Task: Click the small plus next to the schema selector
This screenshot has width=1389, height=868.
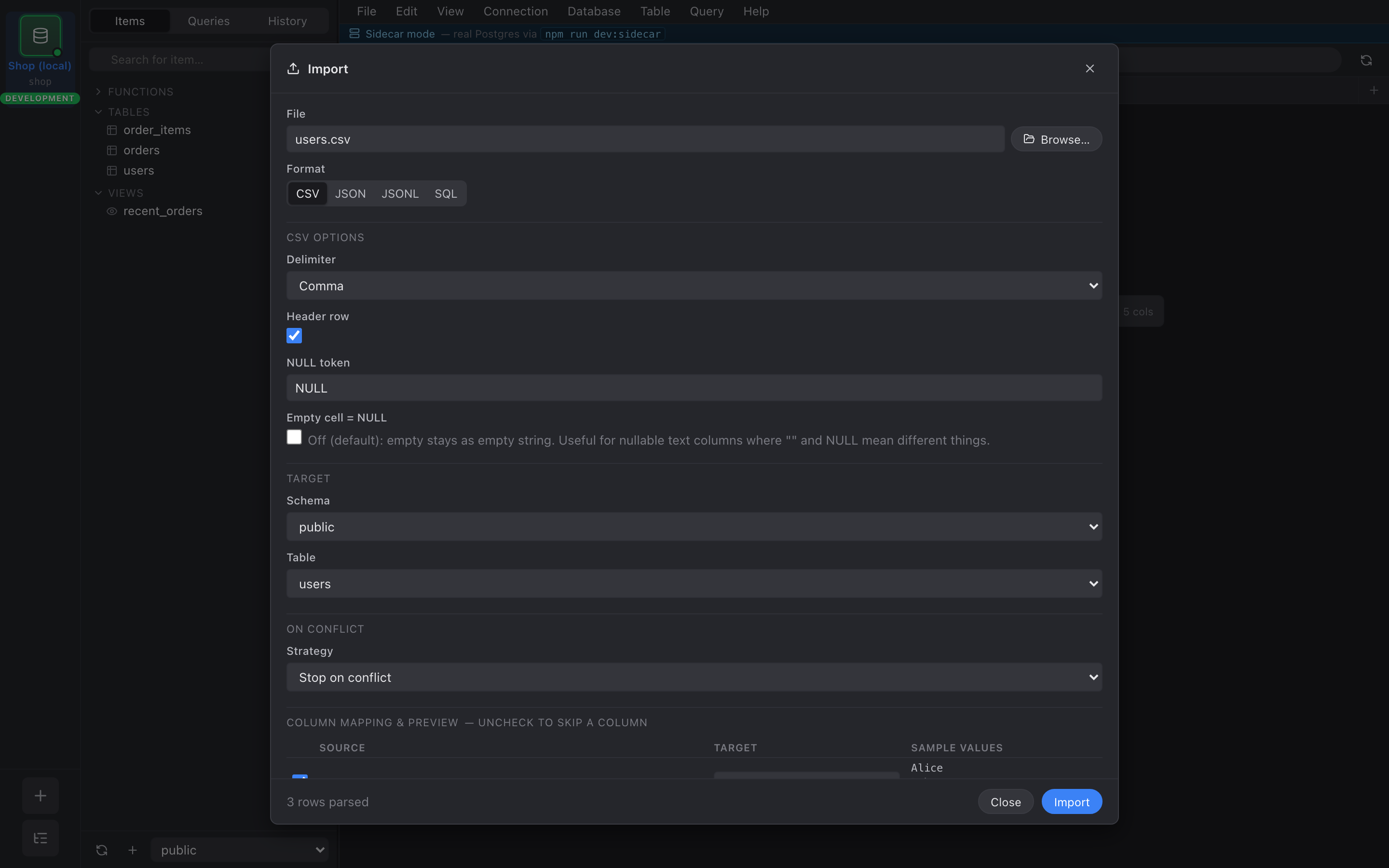Action: [133, 850]
